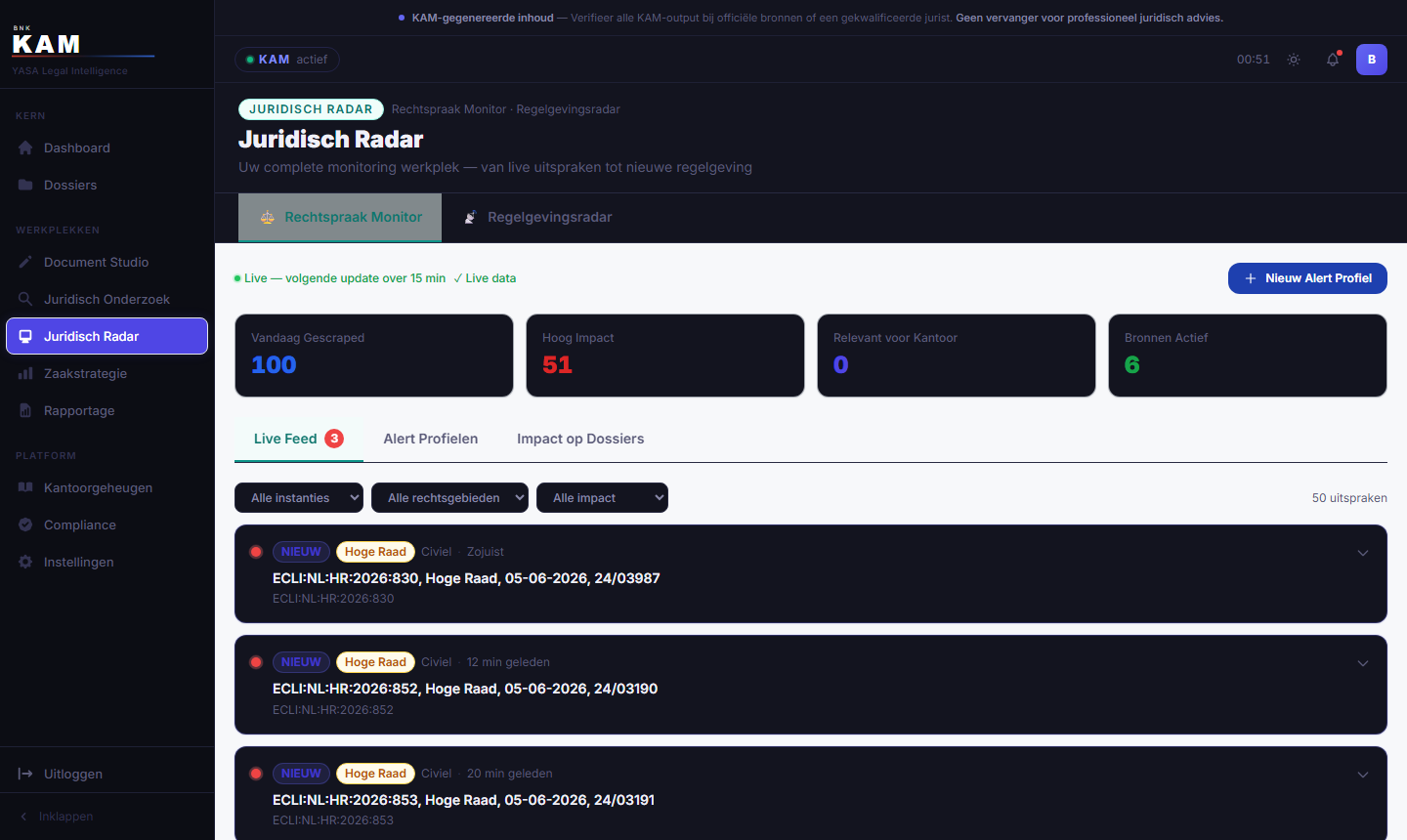Click the KAM actief status pill

point(287,60)
